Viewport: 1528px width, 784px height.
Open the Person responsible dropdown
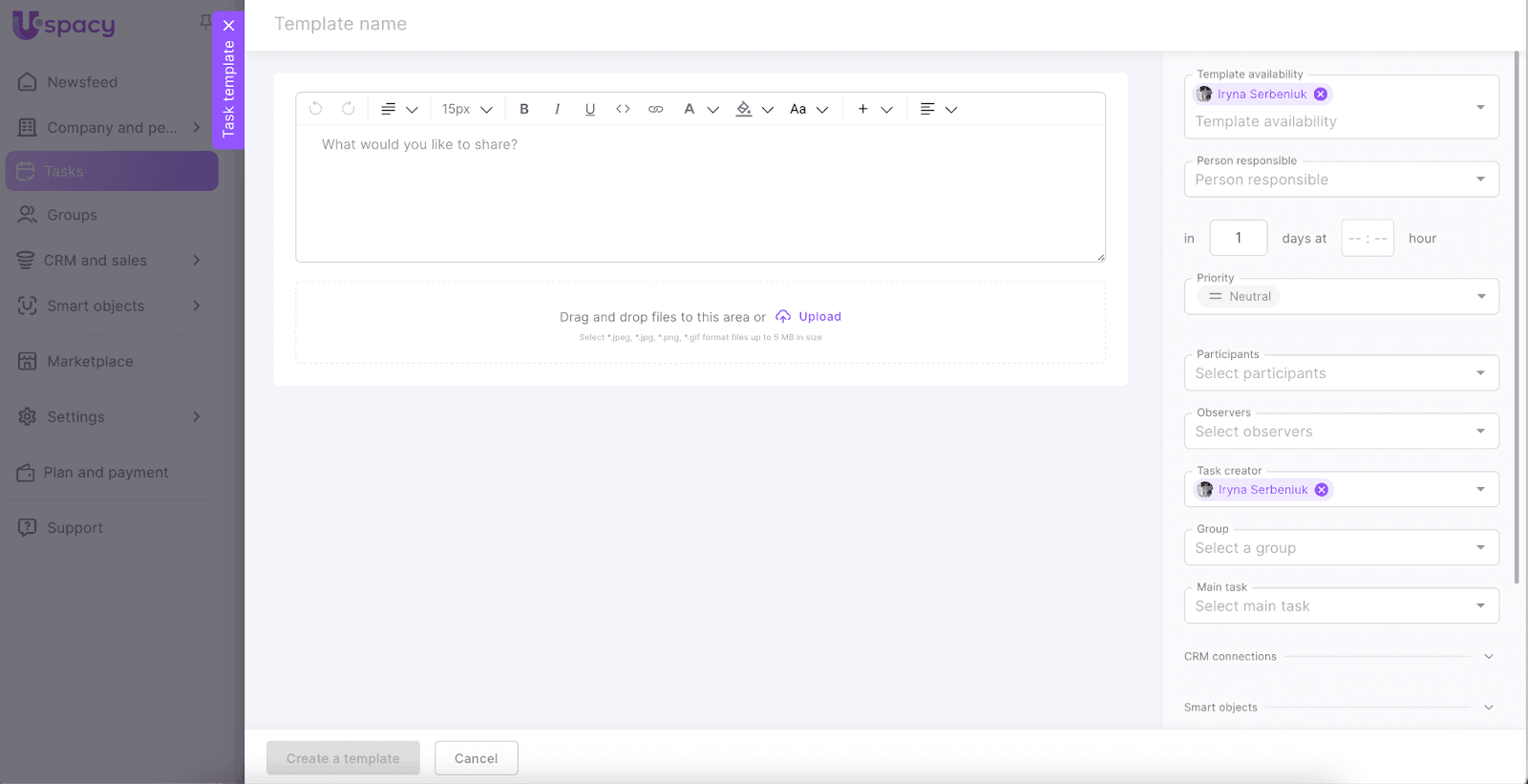coord(1341,180)
